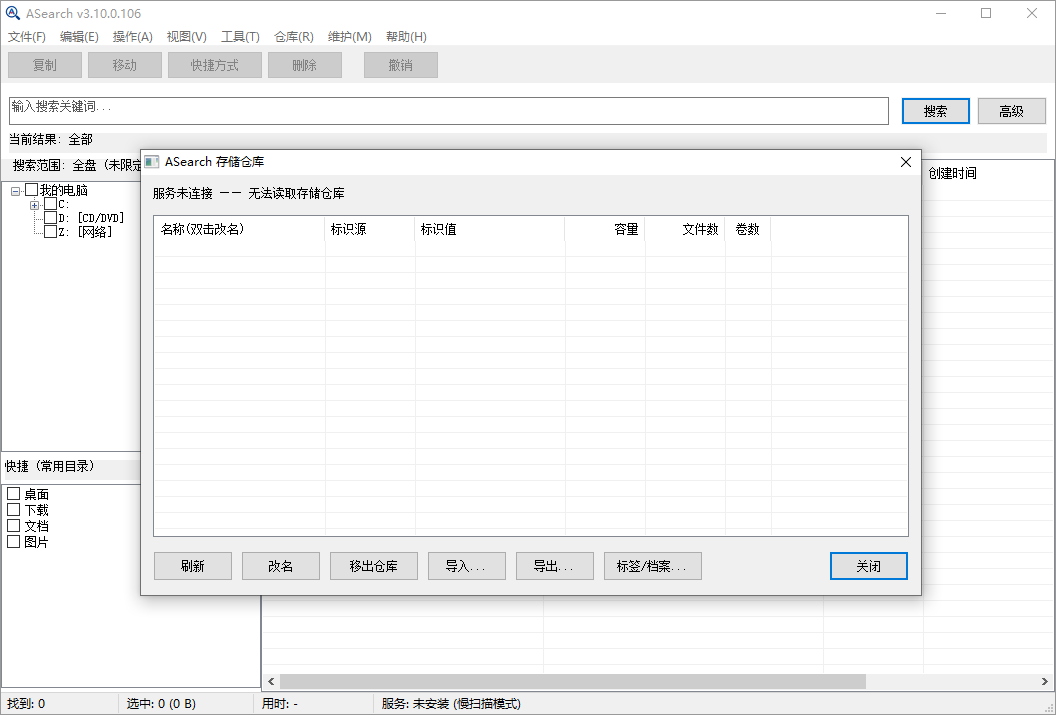Enable the 下载 quick directory checkbox
This screenshot has height=715, width=1056.
(13, 510)
